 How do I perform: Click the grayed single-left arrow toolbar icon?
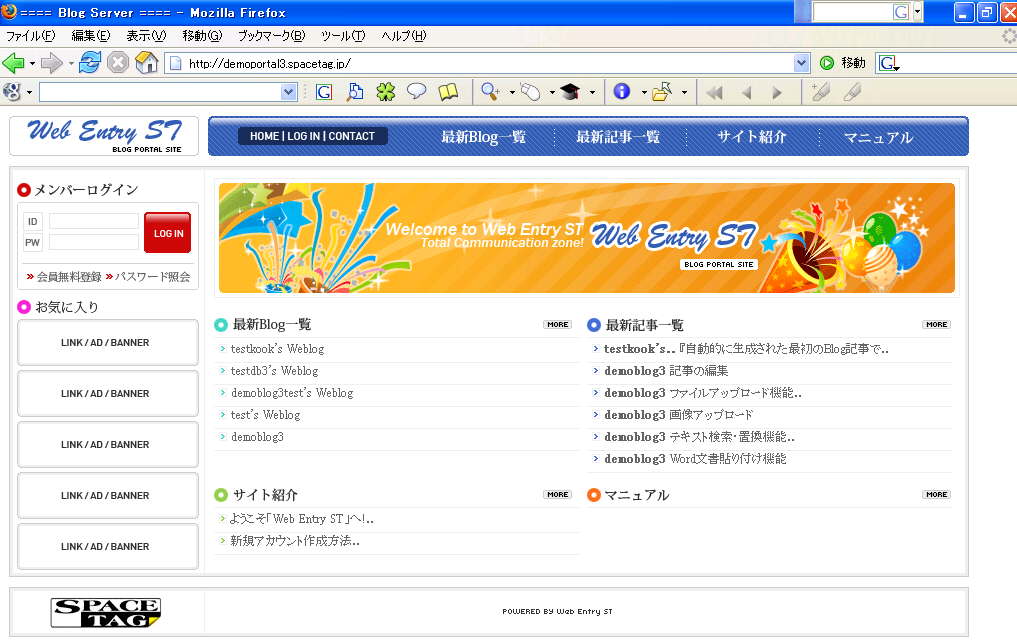[x=747, y=93]
